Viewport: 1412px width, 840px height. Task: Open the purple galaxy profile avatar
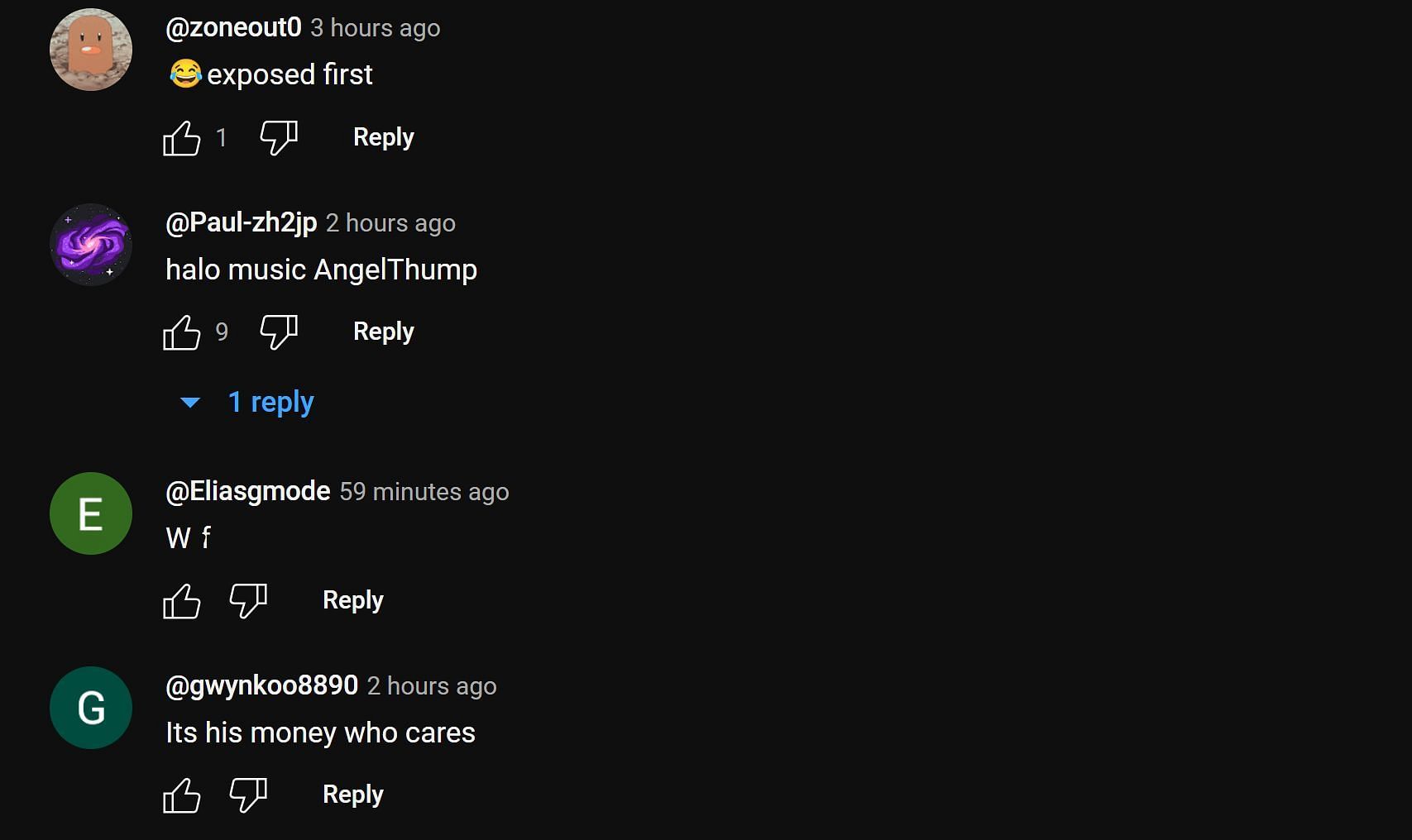[91, 245]
